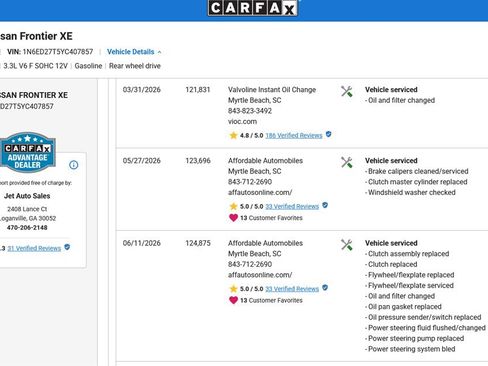488x366 pixels.
Task: Click the 31 Verified Reviews link for Jet Auto Sales
Action: tap(34, 248)
